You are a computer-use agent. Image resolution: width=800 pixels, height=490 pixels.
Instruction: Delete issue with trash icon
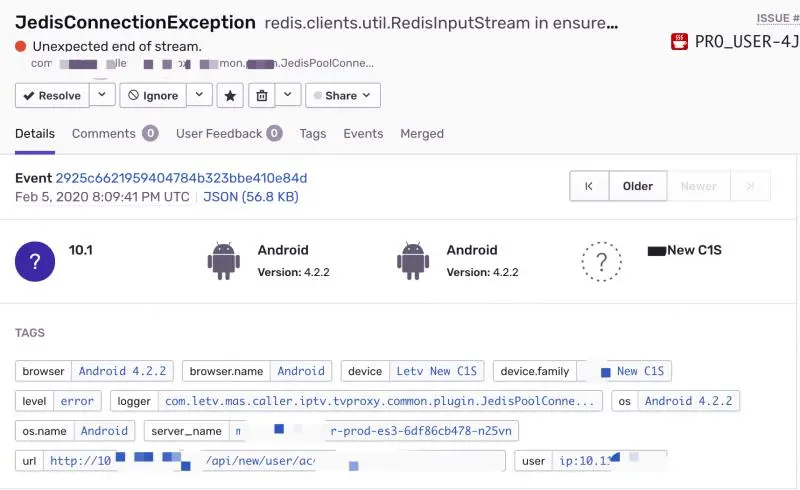click(x=262, y=95)
